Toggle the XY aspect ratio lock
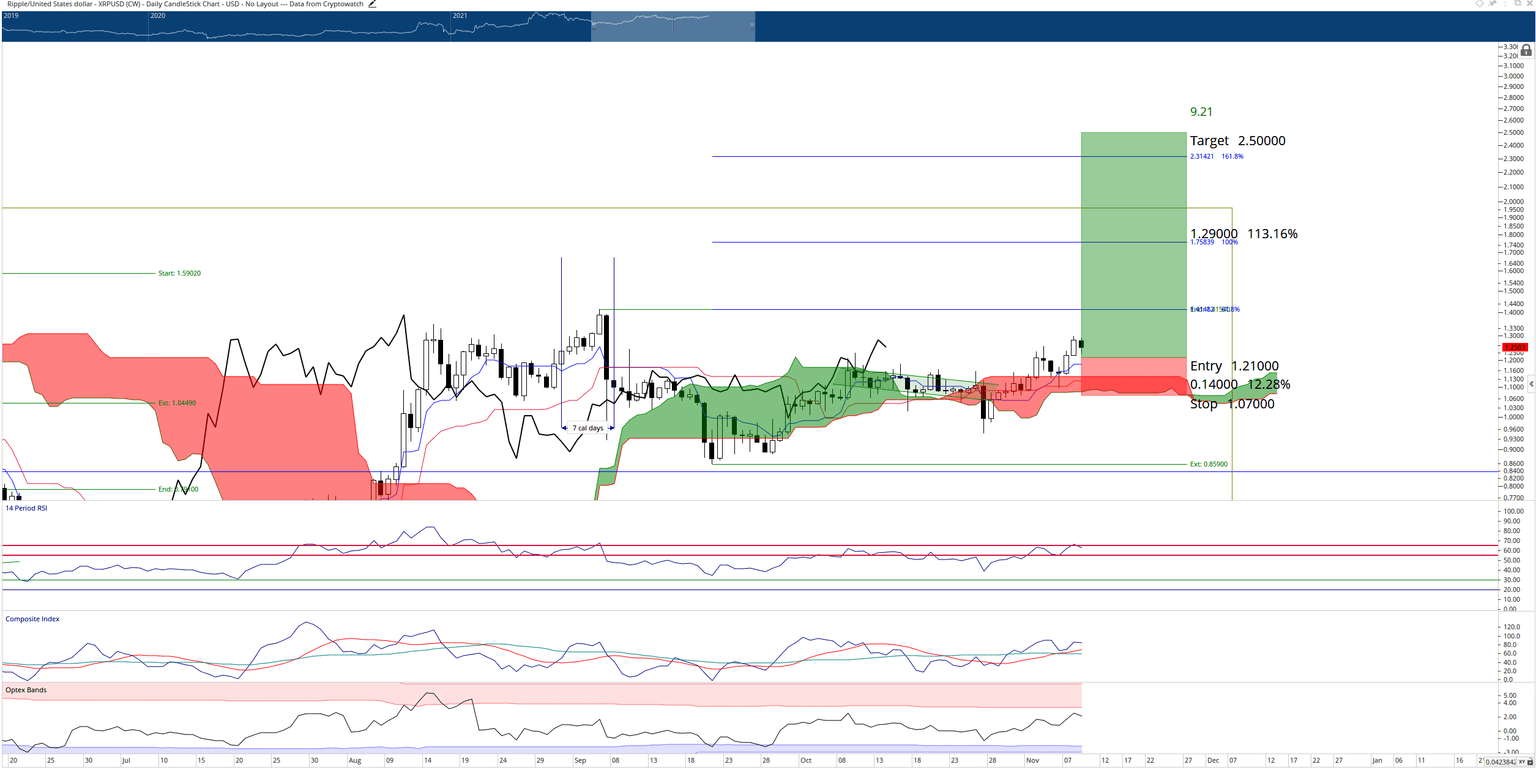This screenshot has width=1536, height=769. tap(1530, 762)
